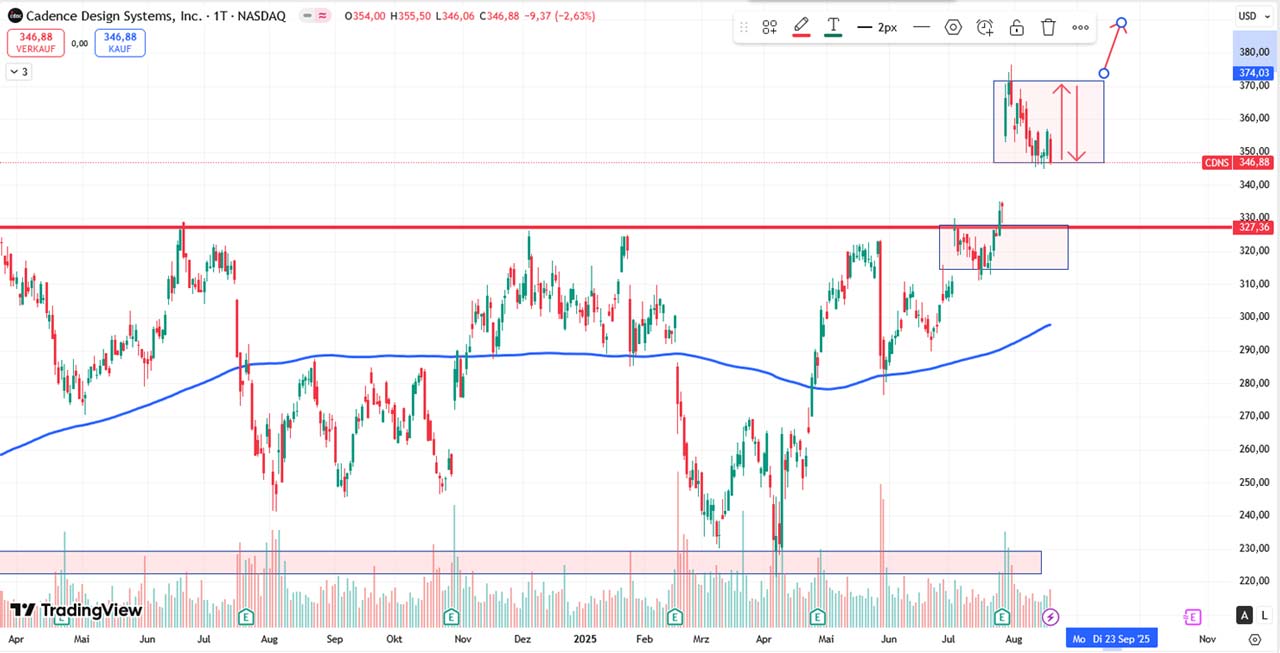Click the pink upcoming earnings E marker

point(1192,616)
